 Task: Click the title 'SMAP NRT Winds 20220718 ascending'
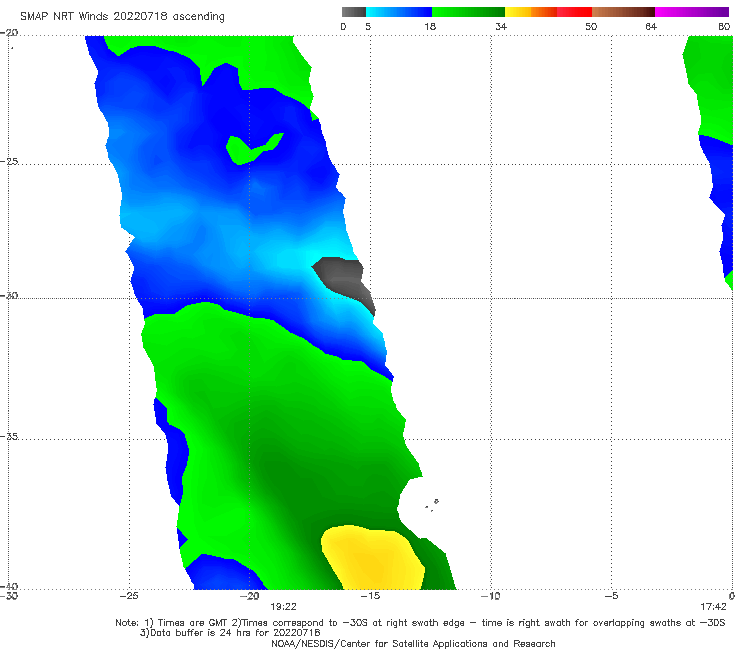[x=122, y=16]
